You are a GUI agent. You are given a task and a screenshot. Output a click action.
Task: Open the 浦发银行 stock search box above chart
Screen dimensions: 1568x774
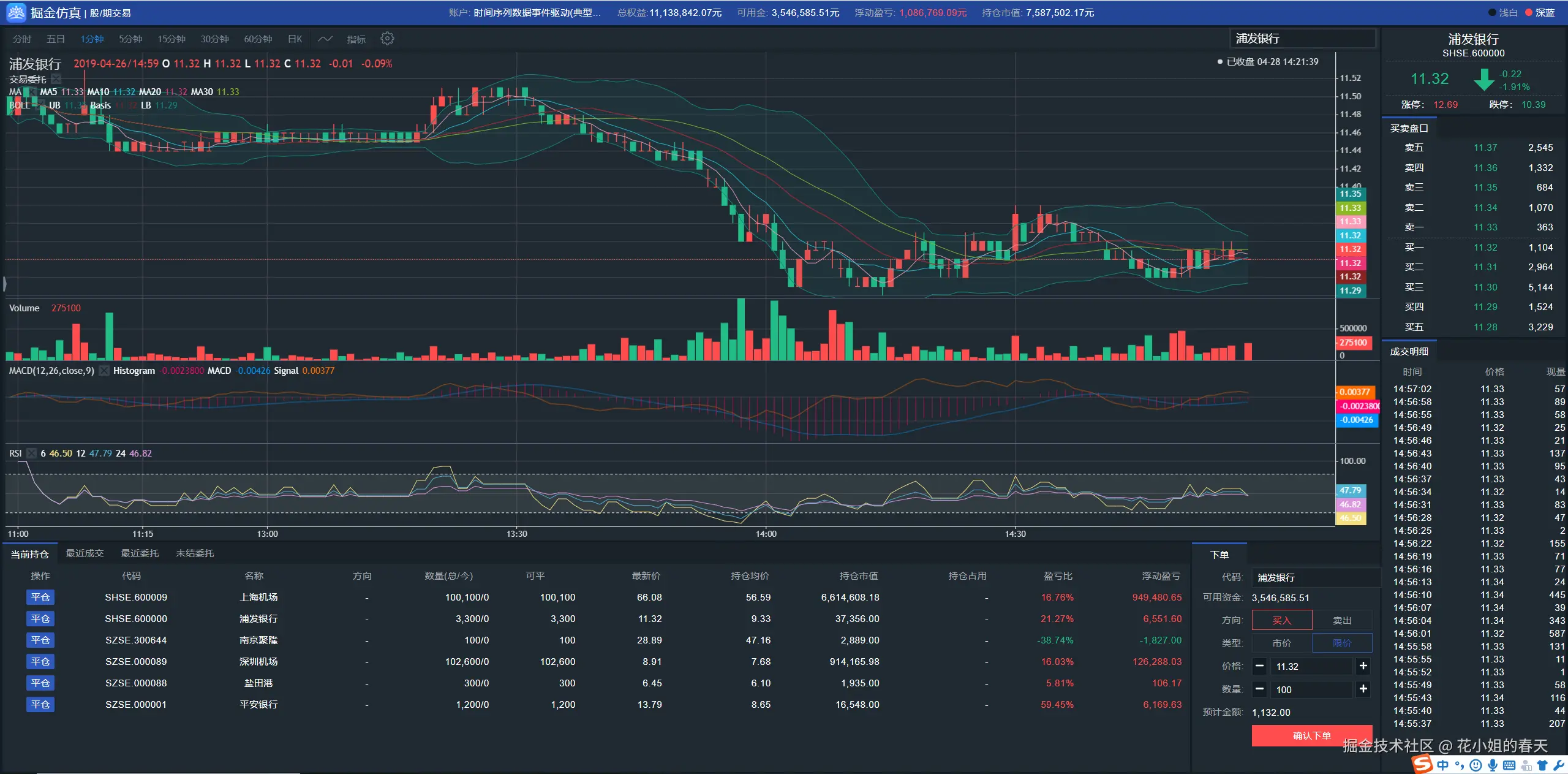click(1302, 39)
